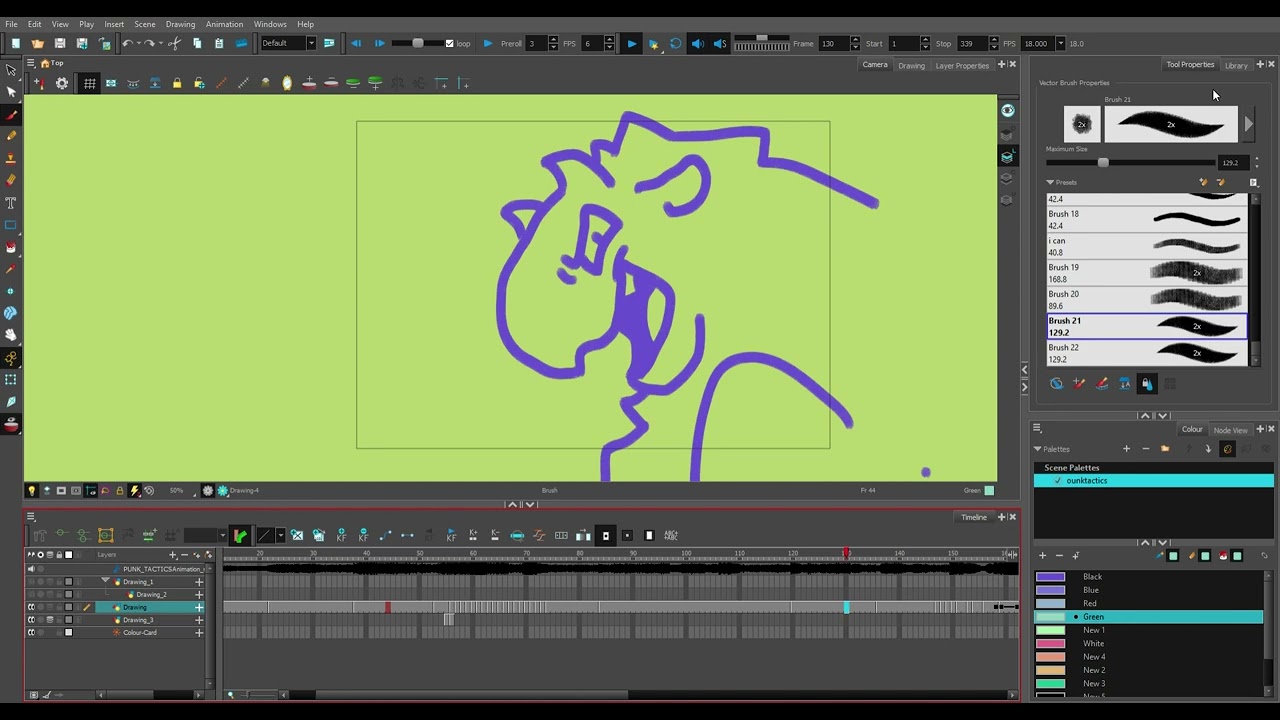
Task: Collapse the Presets section
Action: [x=1050, y=182]
